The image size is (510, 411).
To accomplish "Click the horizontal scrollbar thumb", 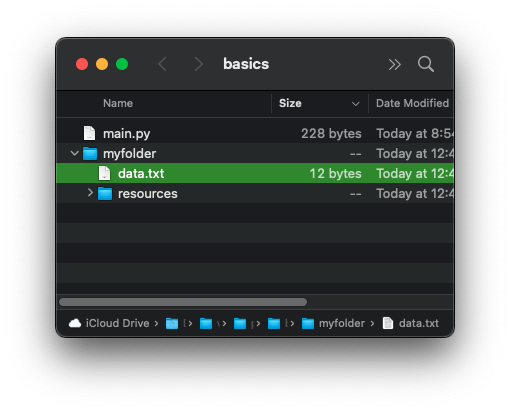I will click(x=183, y=302).
